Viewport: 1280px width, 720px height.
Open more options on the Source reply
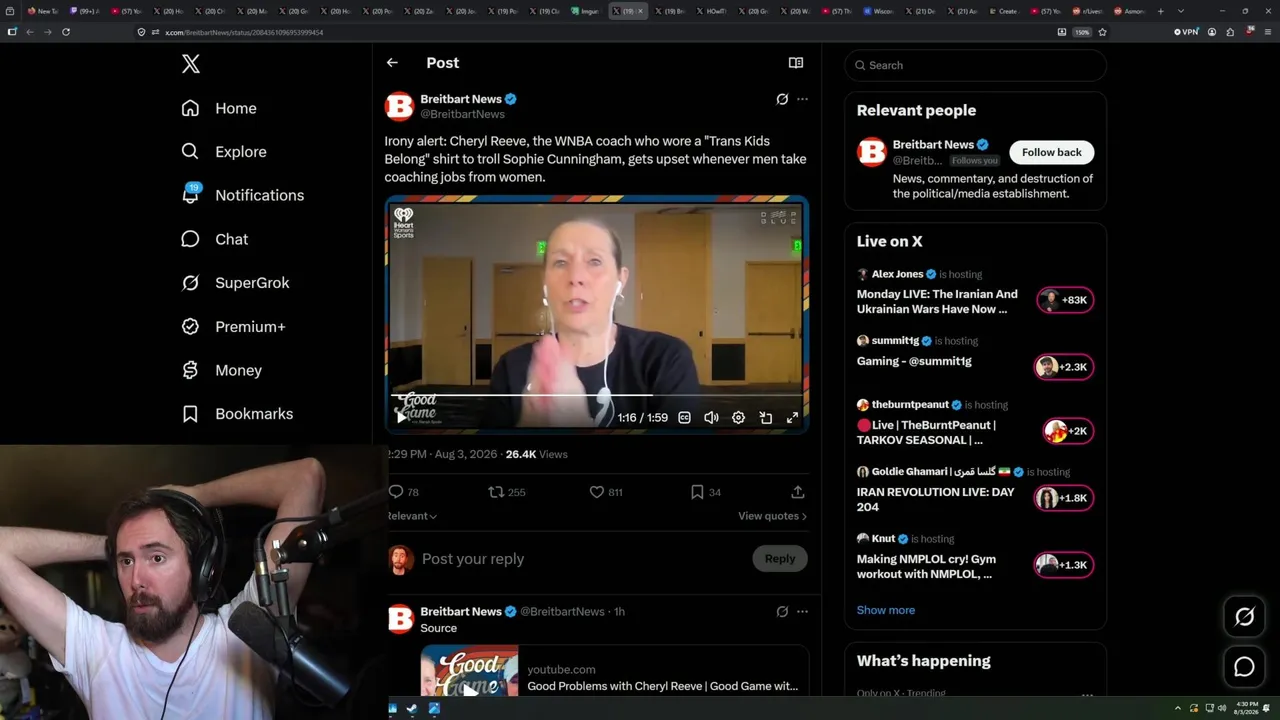802,611
